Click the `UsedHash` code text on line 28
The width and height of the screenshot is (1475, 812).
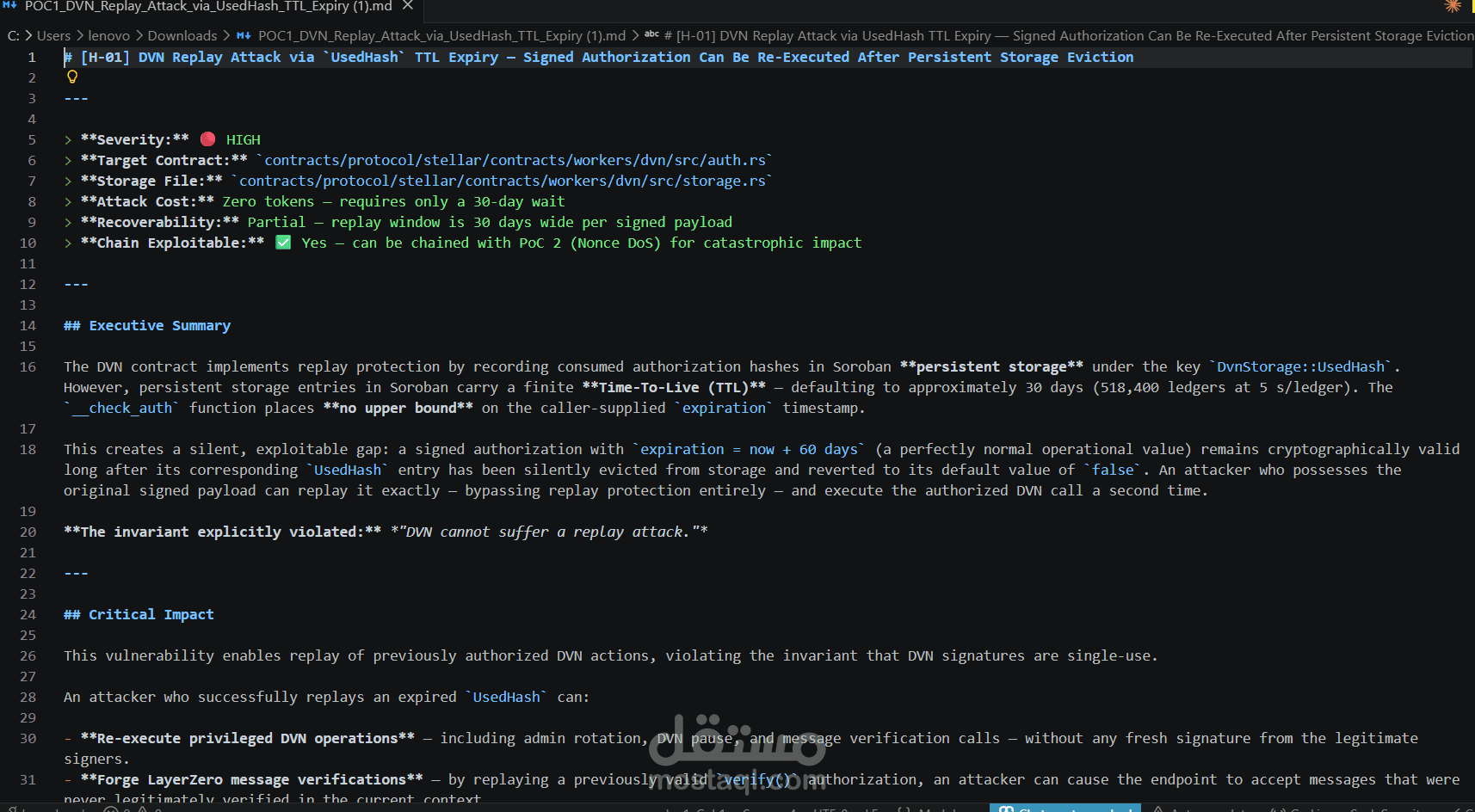(x=506, y=697)
